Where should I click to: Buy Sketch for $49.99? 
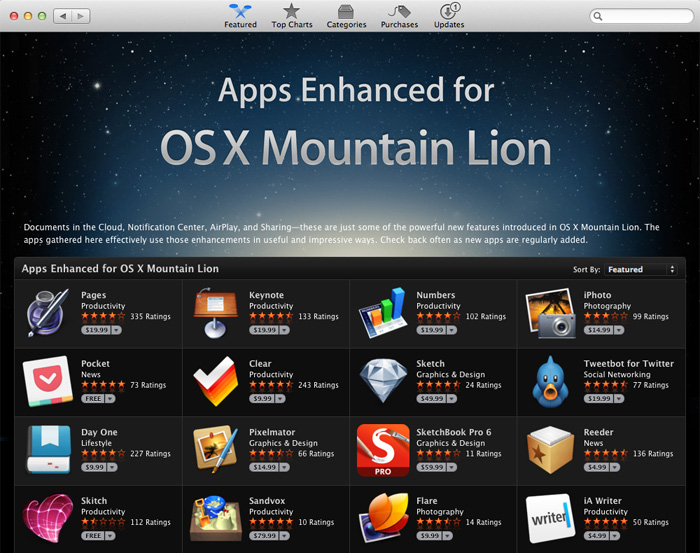coord(432,399)
